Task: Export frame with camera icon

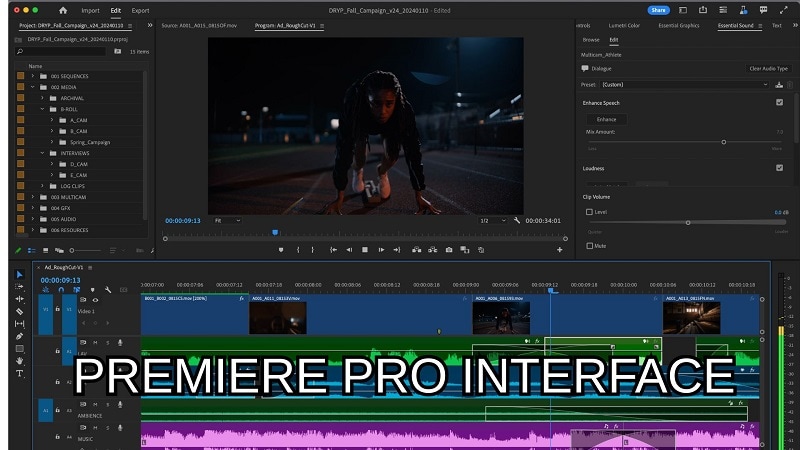Action: (449, 250)
